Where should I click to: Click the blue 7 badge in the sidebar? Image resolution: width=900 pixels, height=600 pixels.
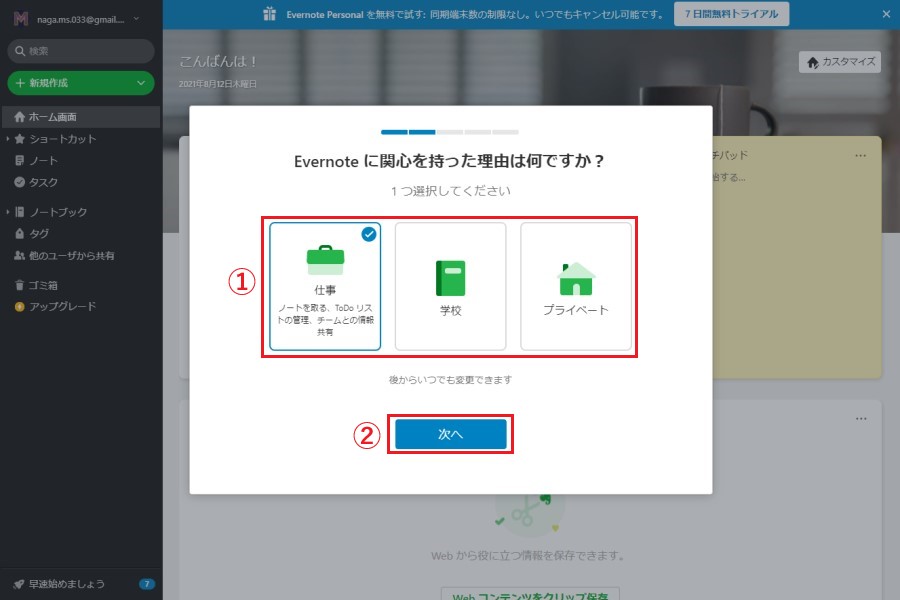[147, 584]
